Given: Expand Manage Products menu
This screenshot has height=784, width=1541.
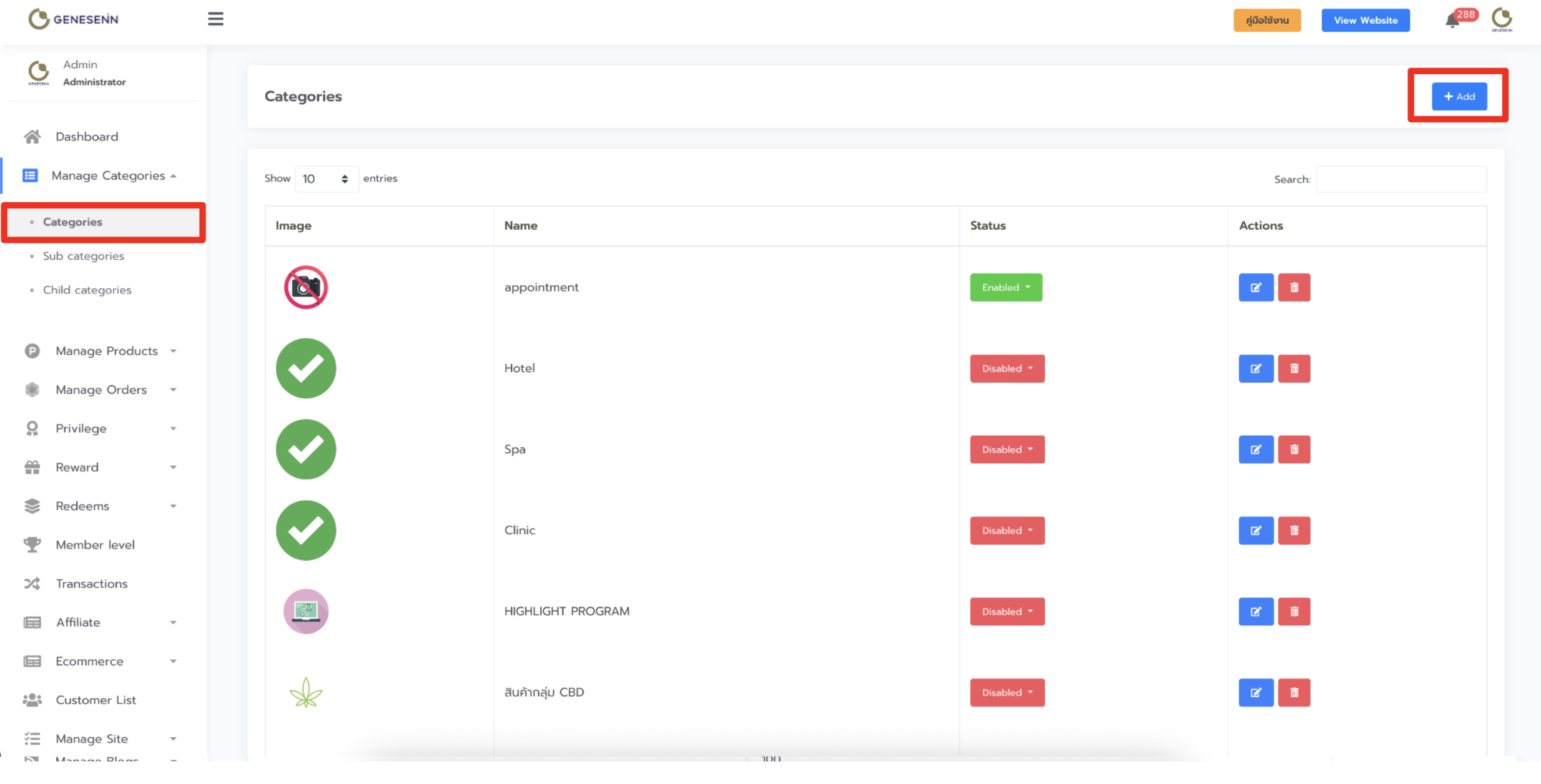Looking at the screenshot, I should coord(106,351).
